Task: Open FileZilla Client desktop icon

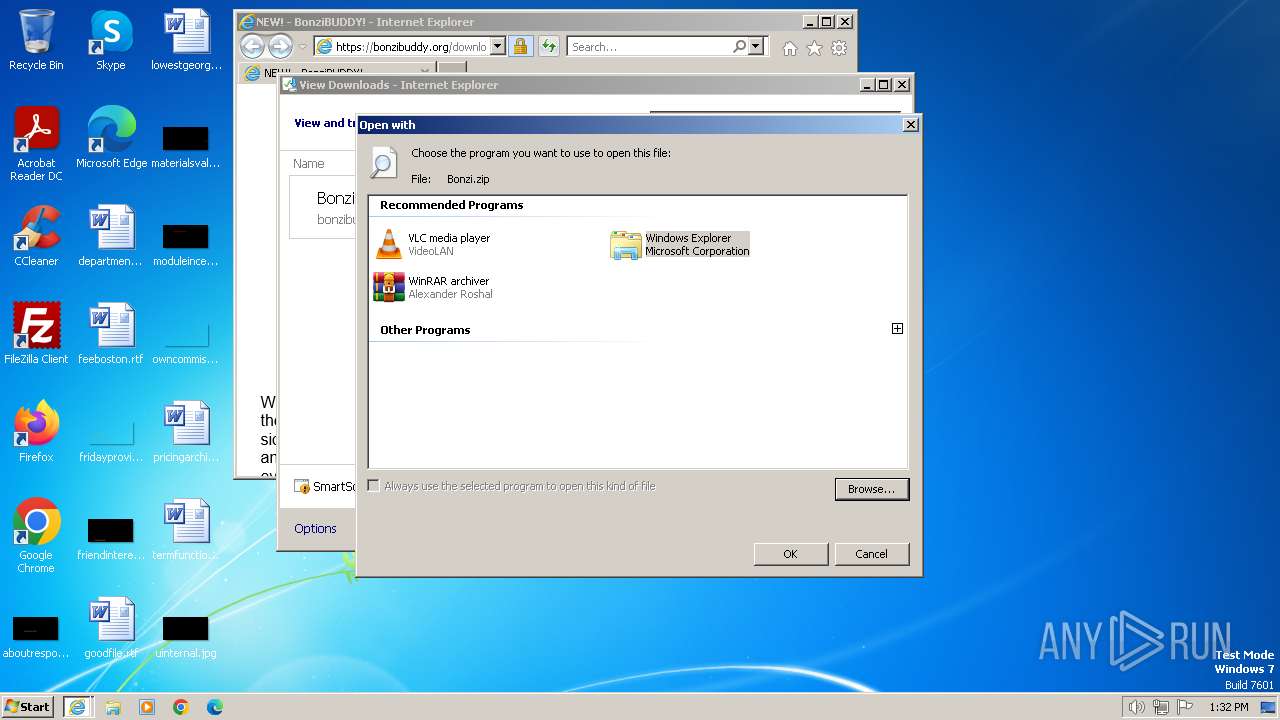Action: (36, 334)
